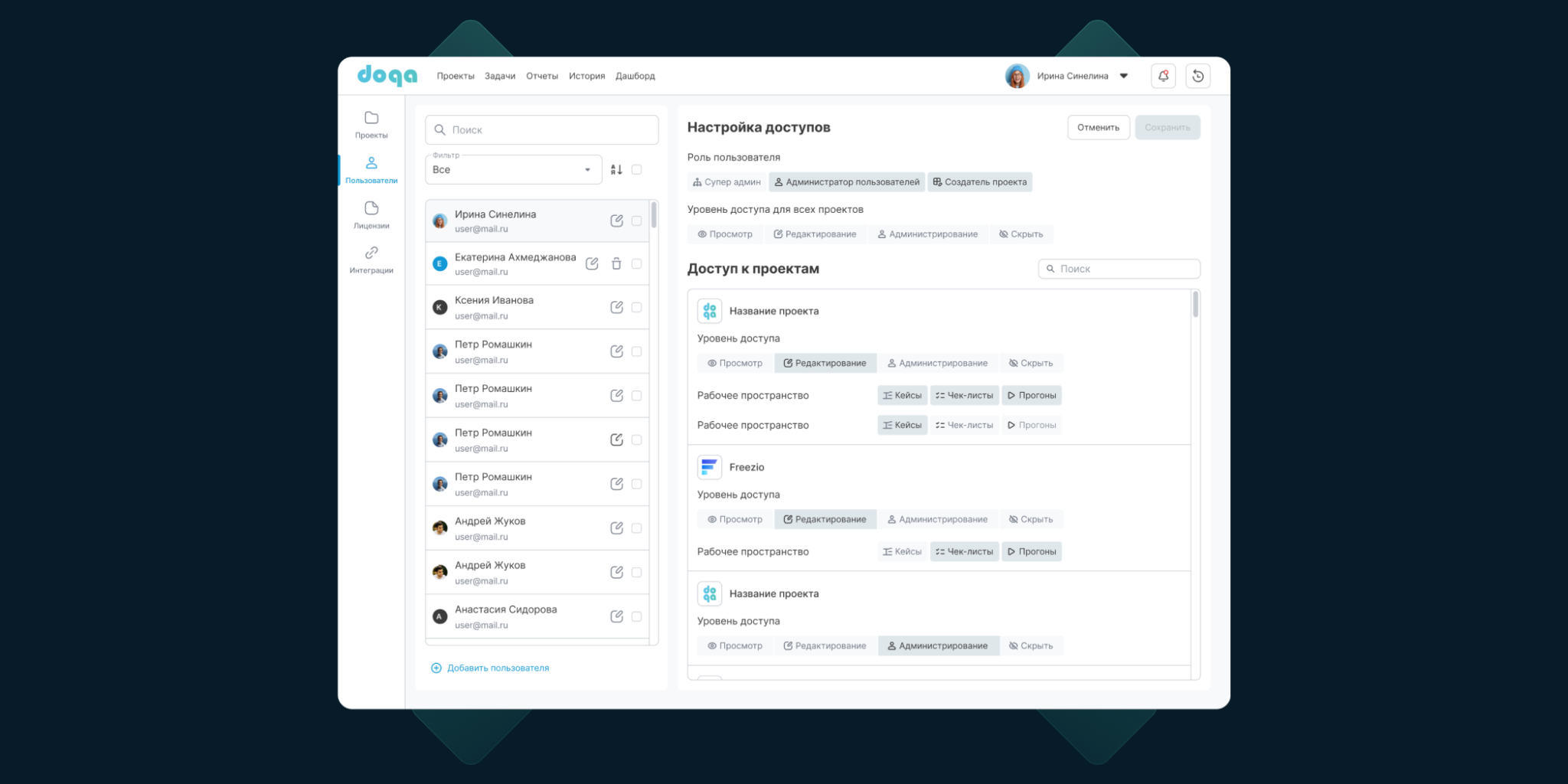
Task: Open the notifications bell icon
Action: [1163, 76]
